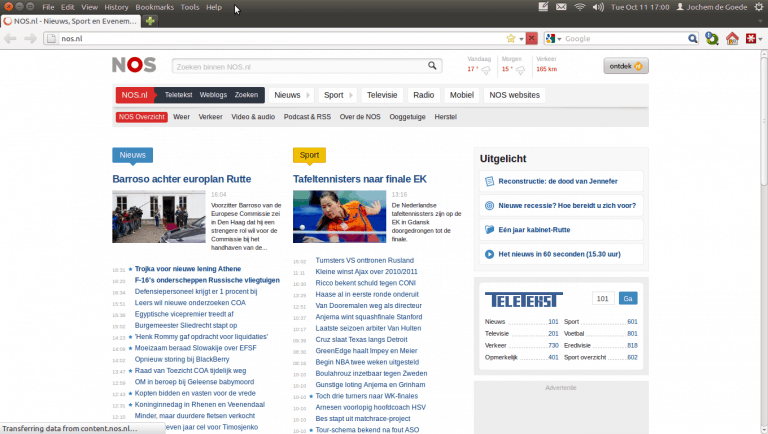Image resolution: width=768 pixels, height=434 pixels.
Task: Click the document icon beside Reconstructie
Action: point(489,181)
